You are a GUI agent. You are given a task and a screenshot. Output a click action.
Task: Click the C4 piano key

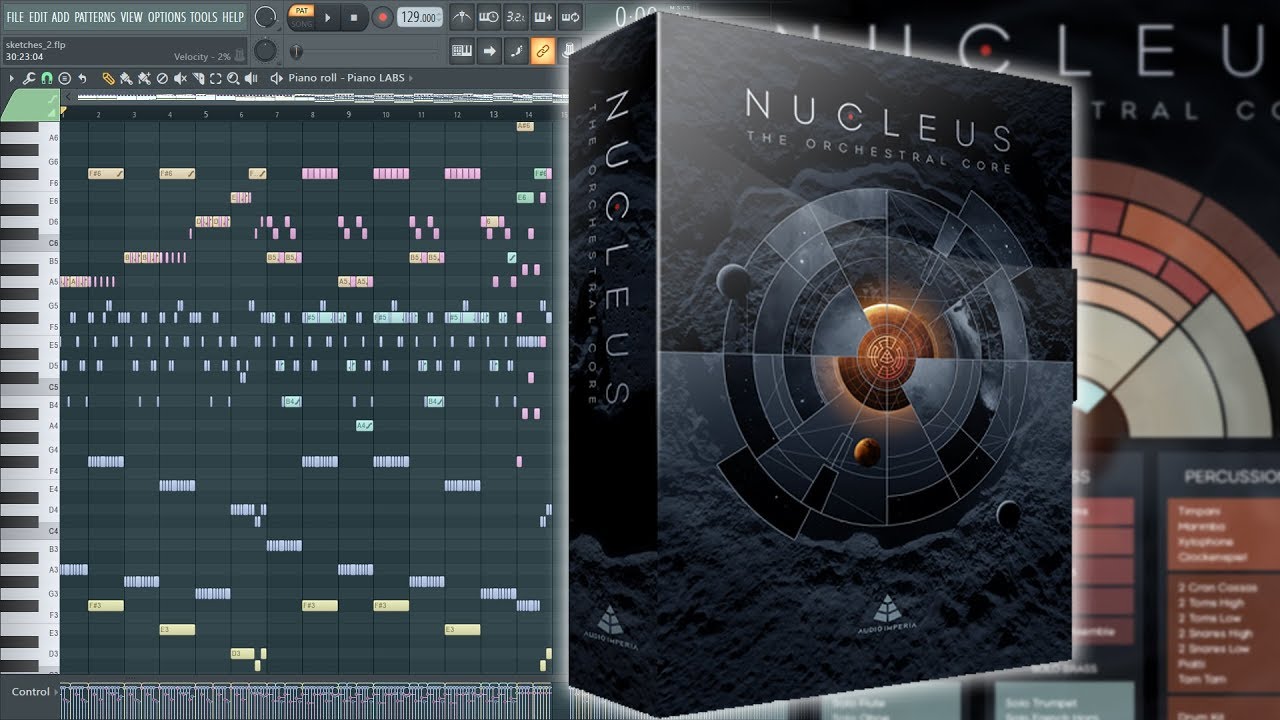coord(30,531)
